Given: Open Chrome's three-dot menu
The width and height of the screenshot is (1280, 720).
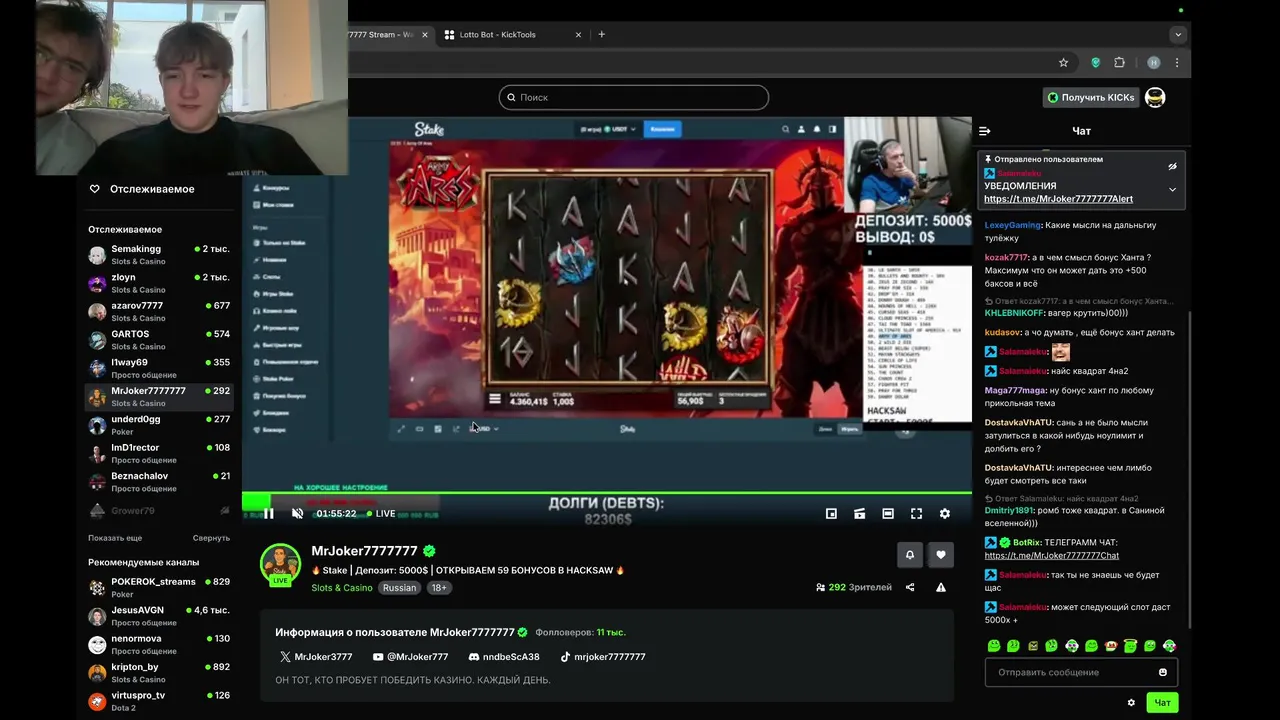Looking at the screenshot, I should tap(1177, 62).
